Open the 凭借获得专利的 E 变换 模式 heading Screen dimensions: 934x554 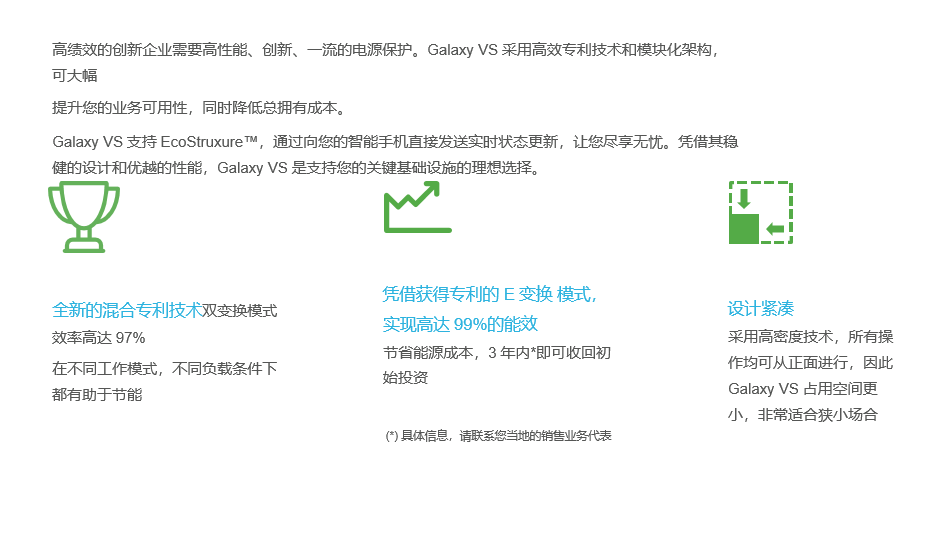(x=490, y=294)
